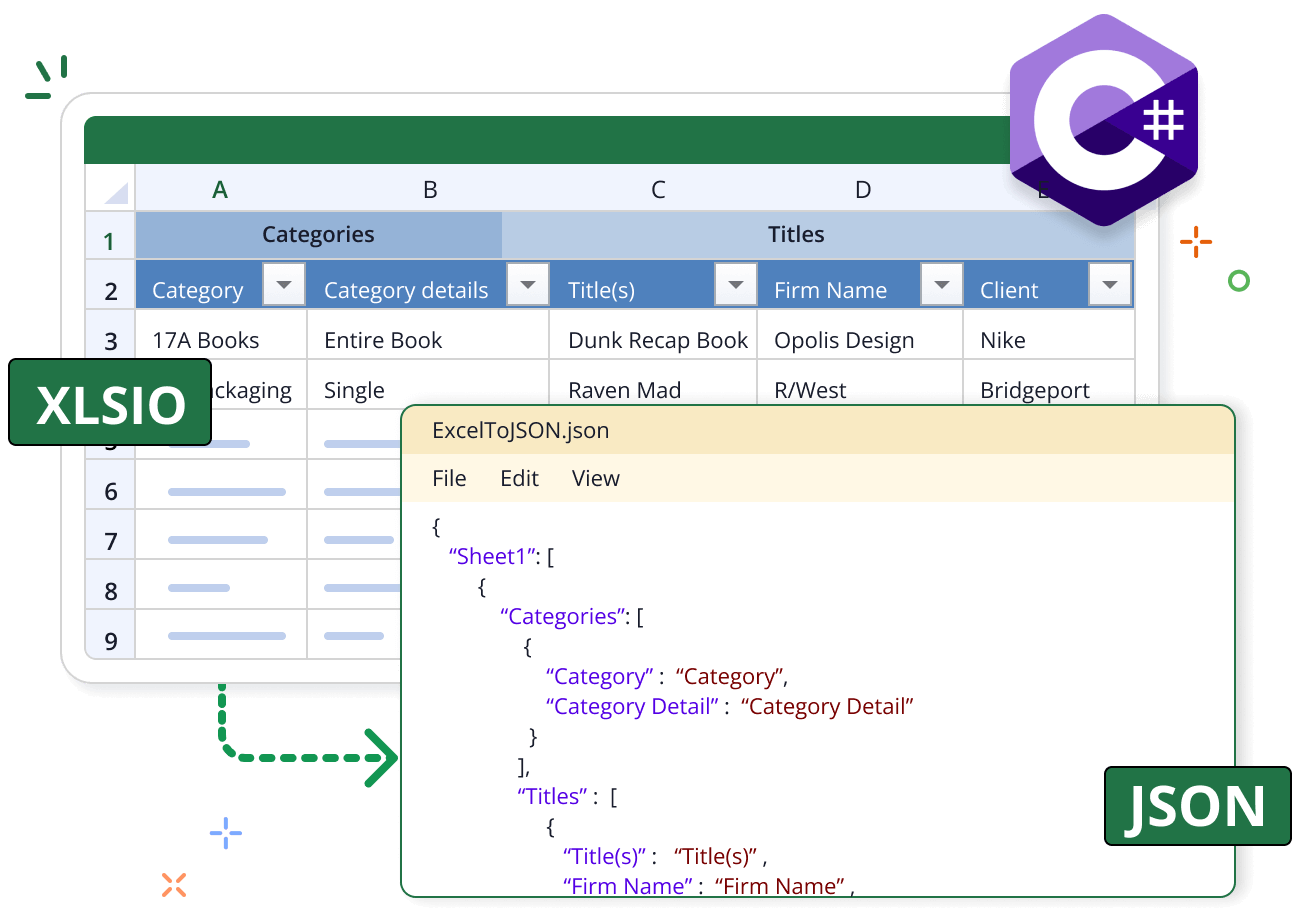This screenshot has width=1308, height=922.
Task: Select column C header
Action: point(657,190)
